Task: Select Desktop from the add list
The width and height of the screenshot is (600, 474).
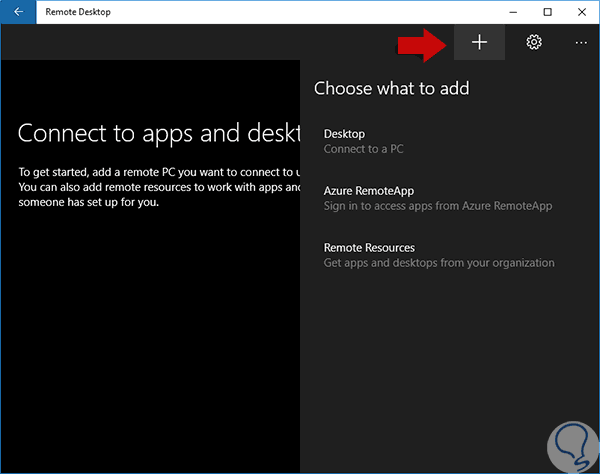Action: 345,134
